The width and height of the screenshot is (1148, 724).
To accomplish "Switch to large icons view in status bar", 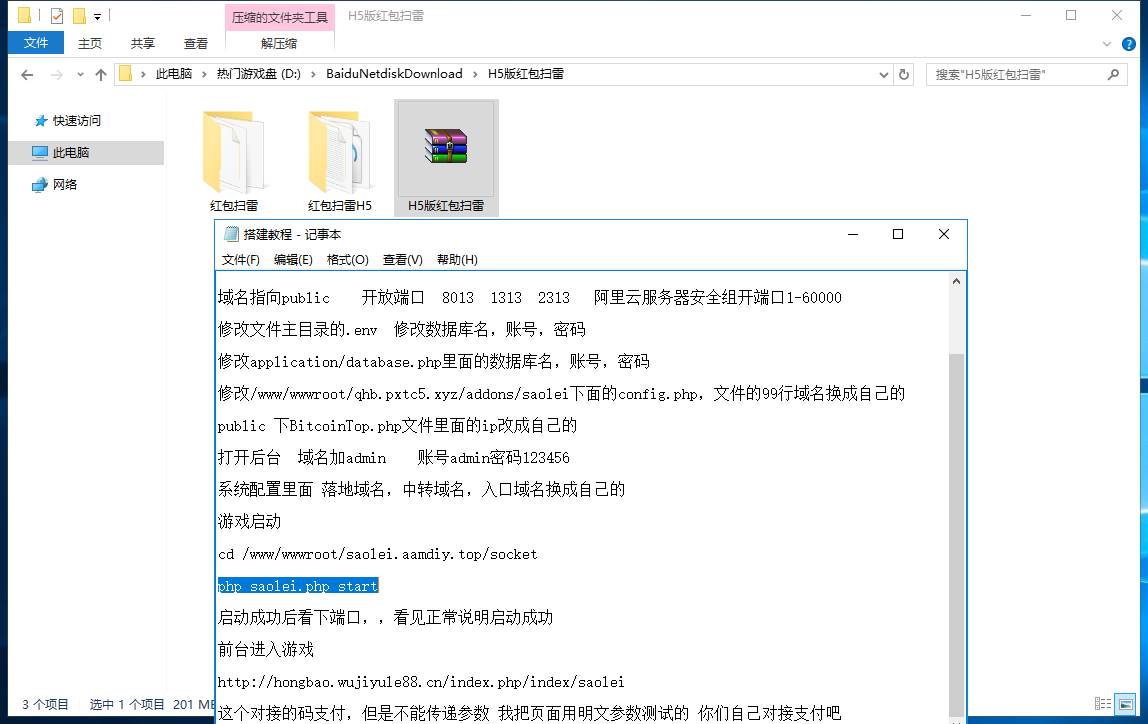I will (1126, 704).
